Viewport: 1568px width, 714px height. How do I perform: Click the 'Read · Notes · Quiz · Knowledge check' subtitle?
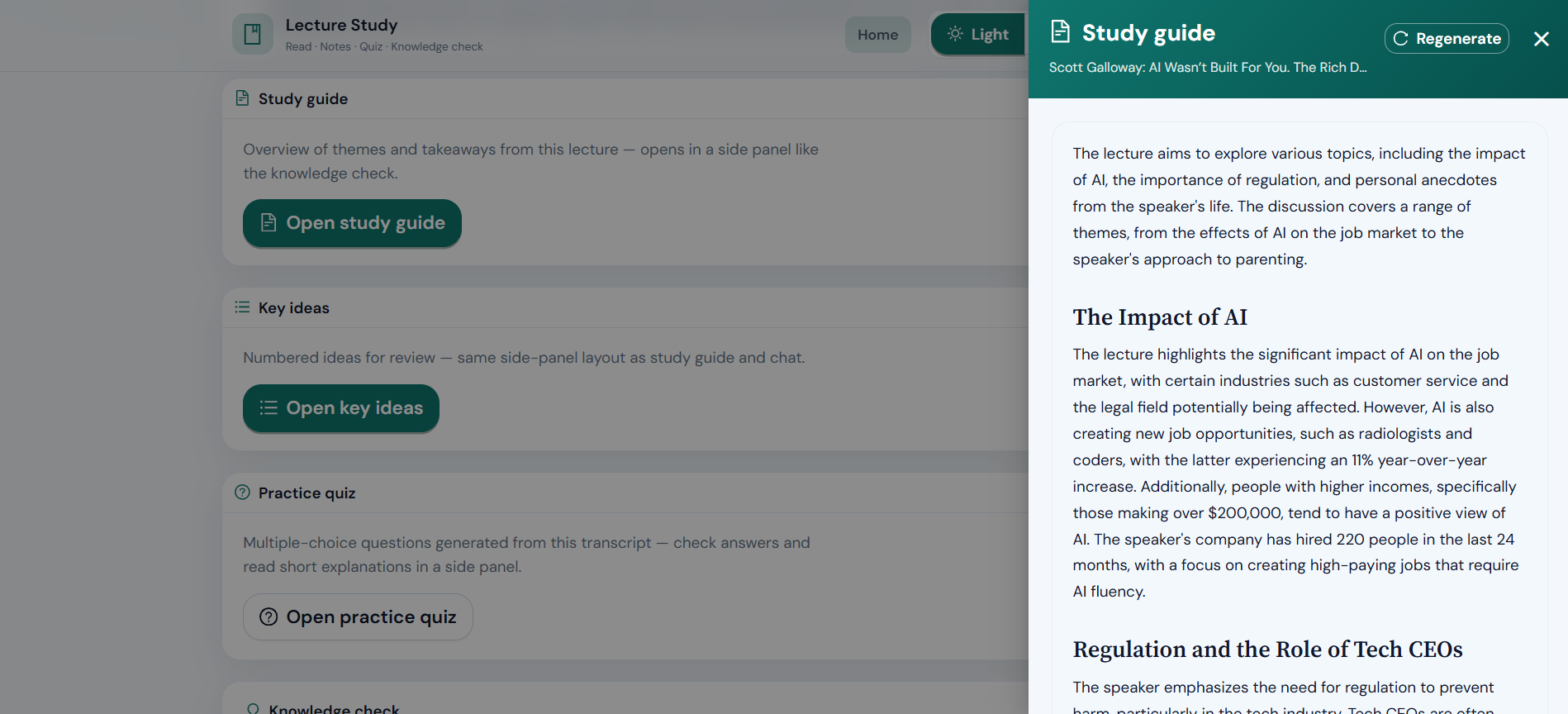384,47
